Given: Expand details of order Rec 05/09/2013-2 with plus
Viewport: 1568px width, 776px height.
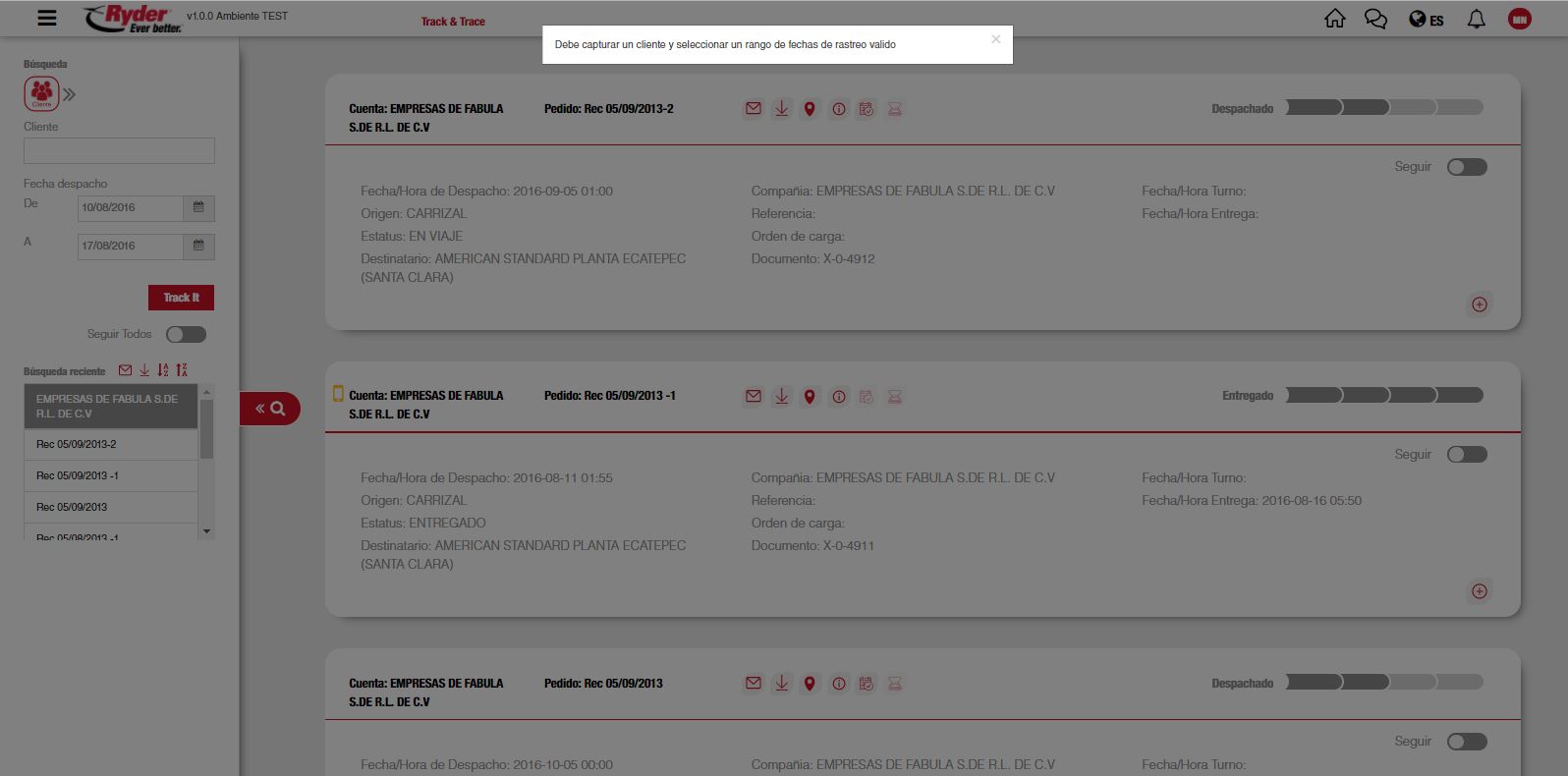Looking at the screenshot, I should coord(1479,305).
